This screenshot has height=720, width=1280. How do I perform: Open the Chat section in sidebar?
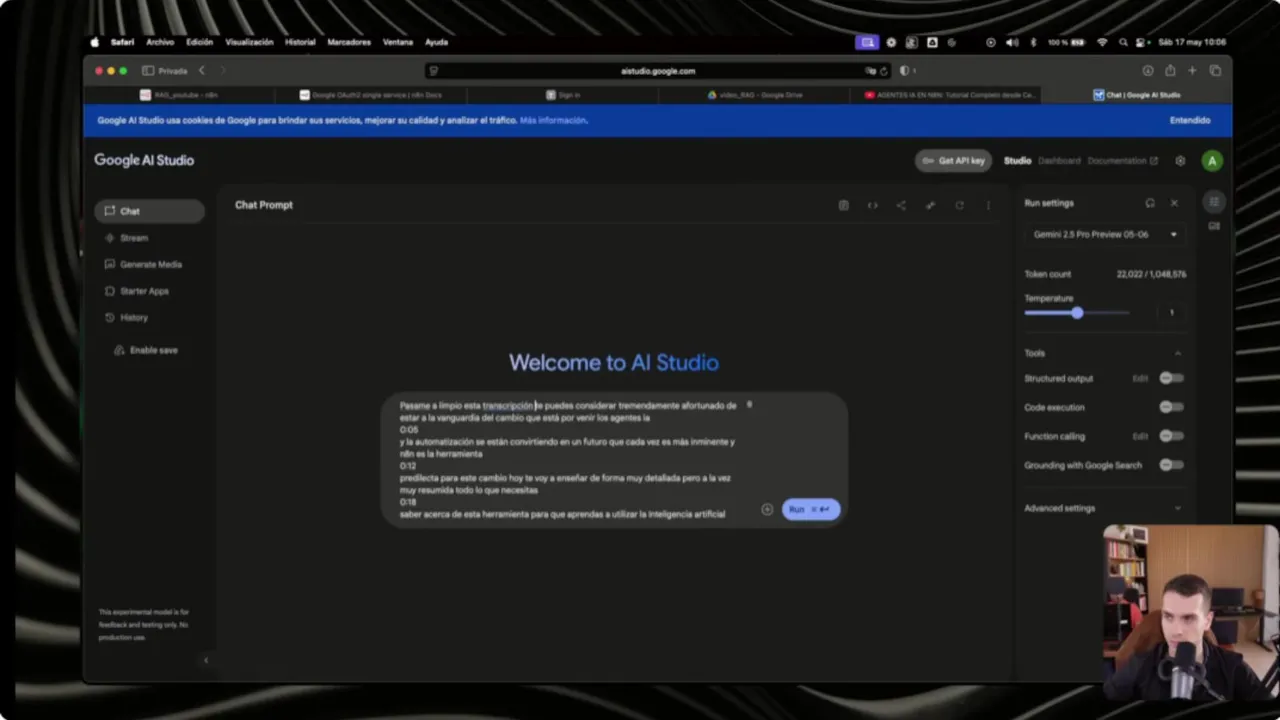point(149,211)
